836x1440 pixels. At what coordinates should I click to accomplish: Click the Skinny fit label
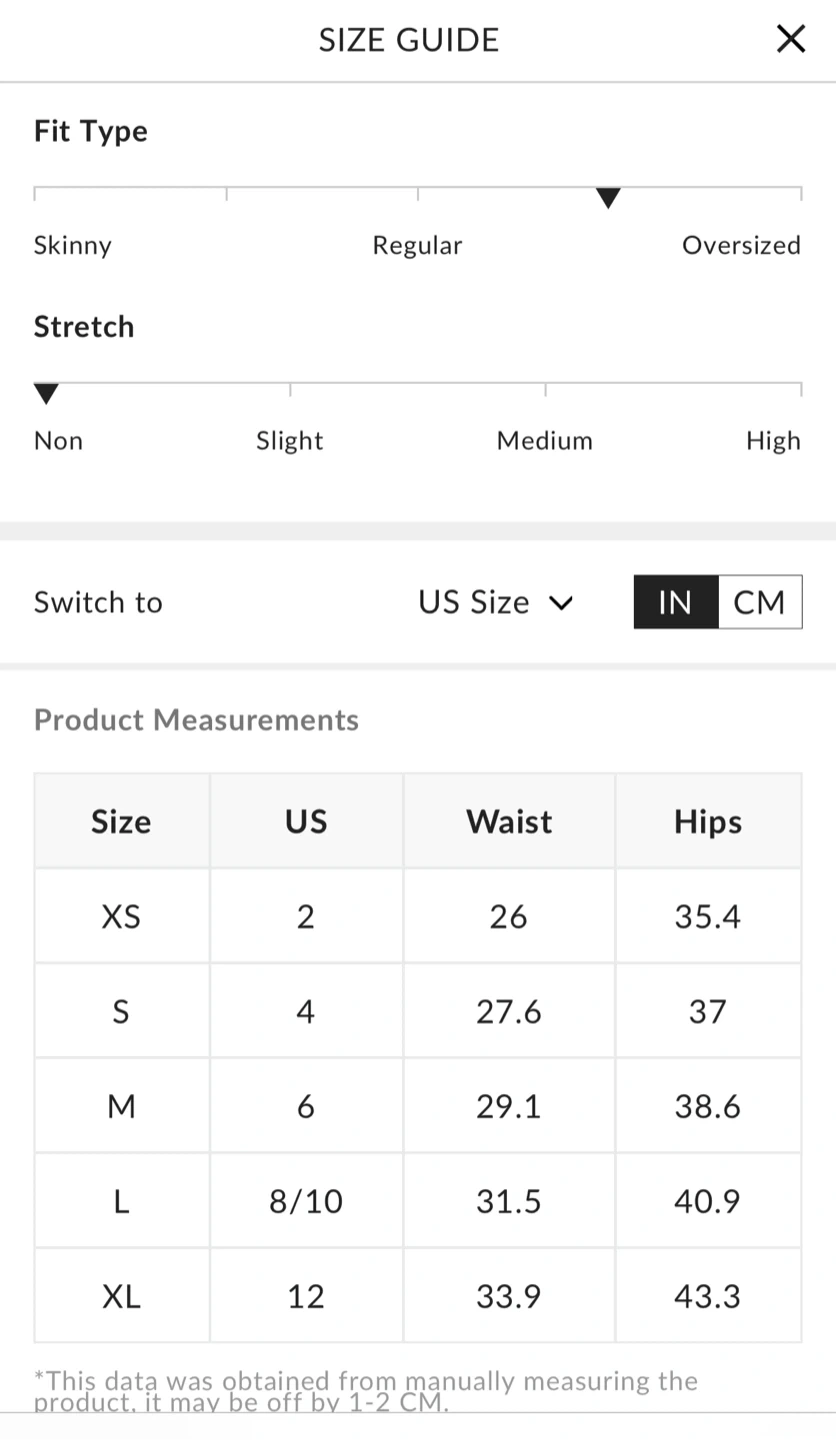click(73, 245)
